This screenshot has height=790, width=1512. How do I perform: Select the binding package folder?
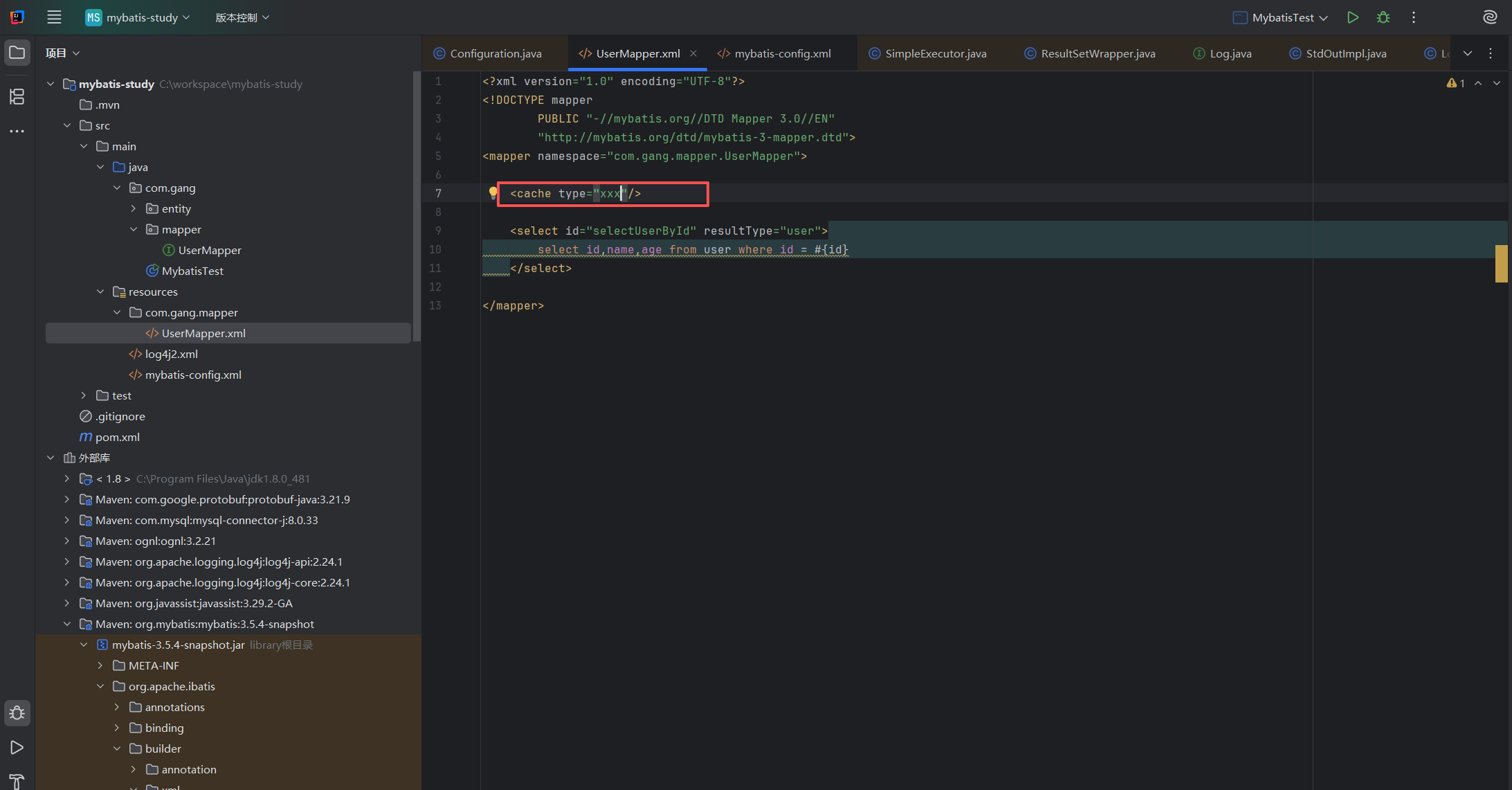156,728
